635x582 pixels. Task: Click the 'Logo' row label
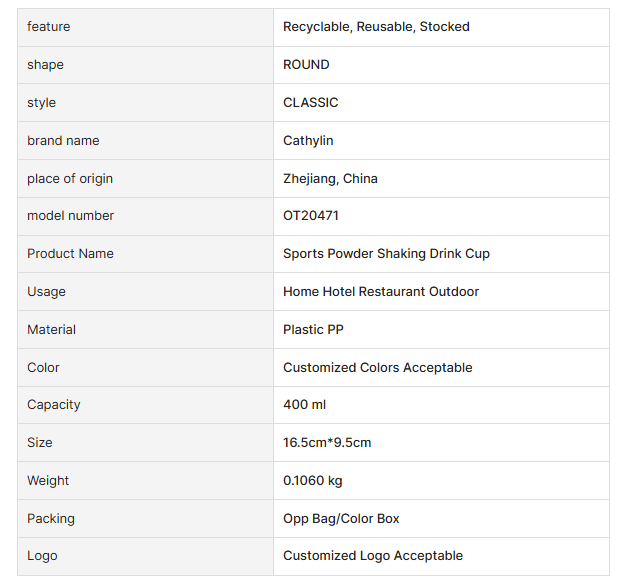(42, 556)
